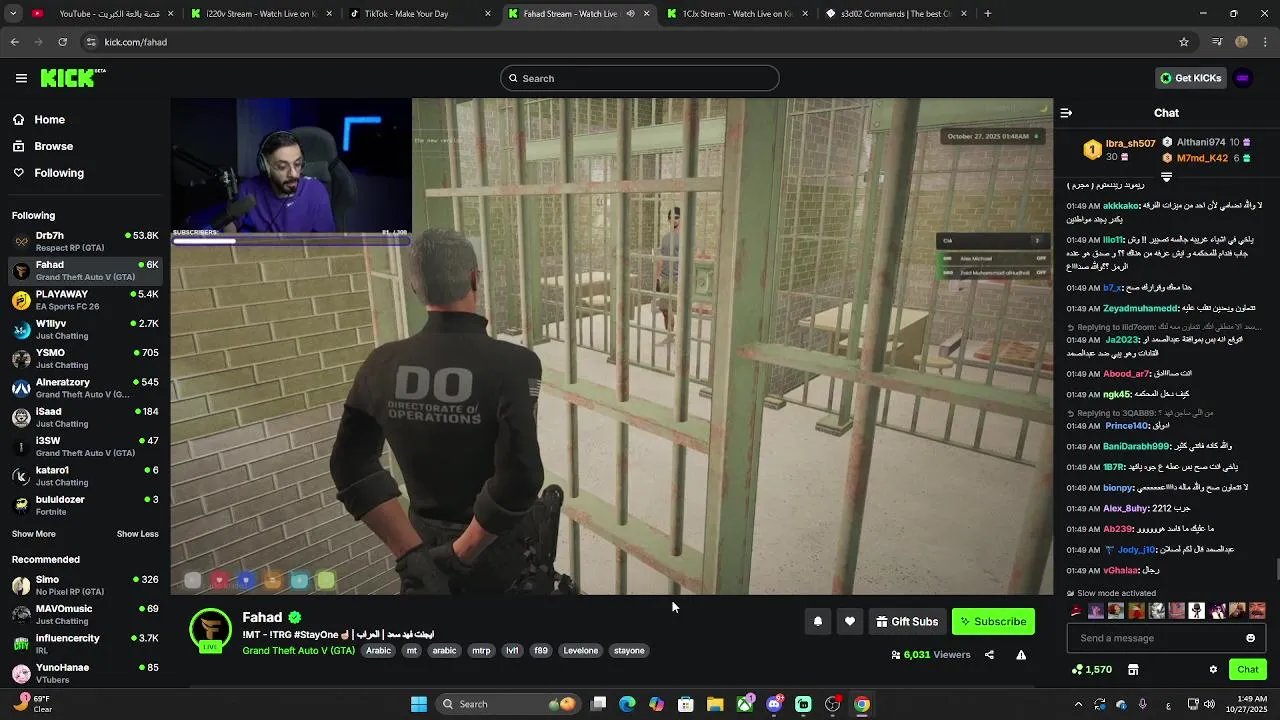1280x720 pixels.
Task: Open the Chrome profile avatar
Action: point(1241,42)
